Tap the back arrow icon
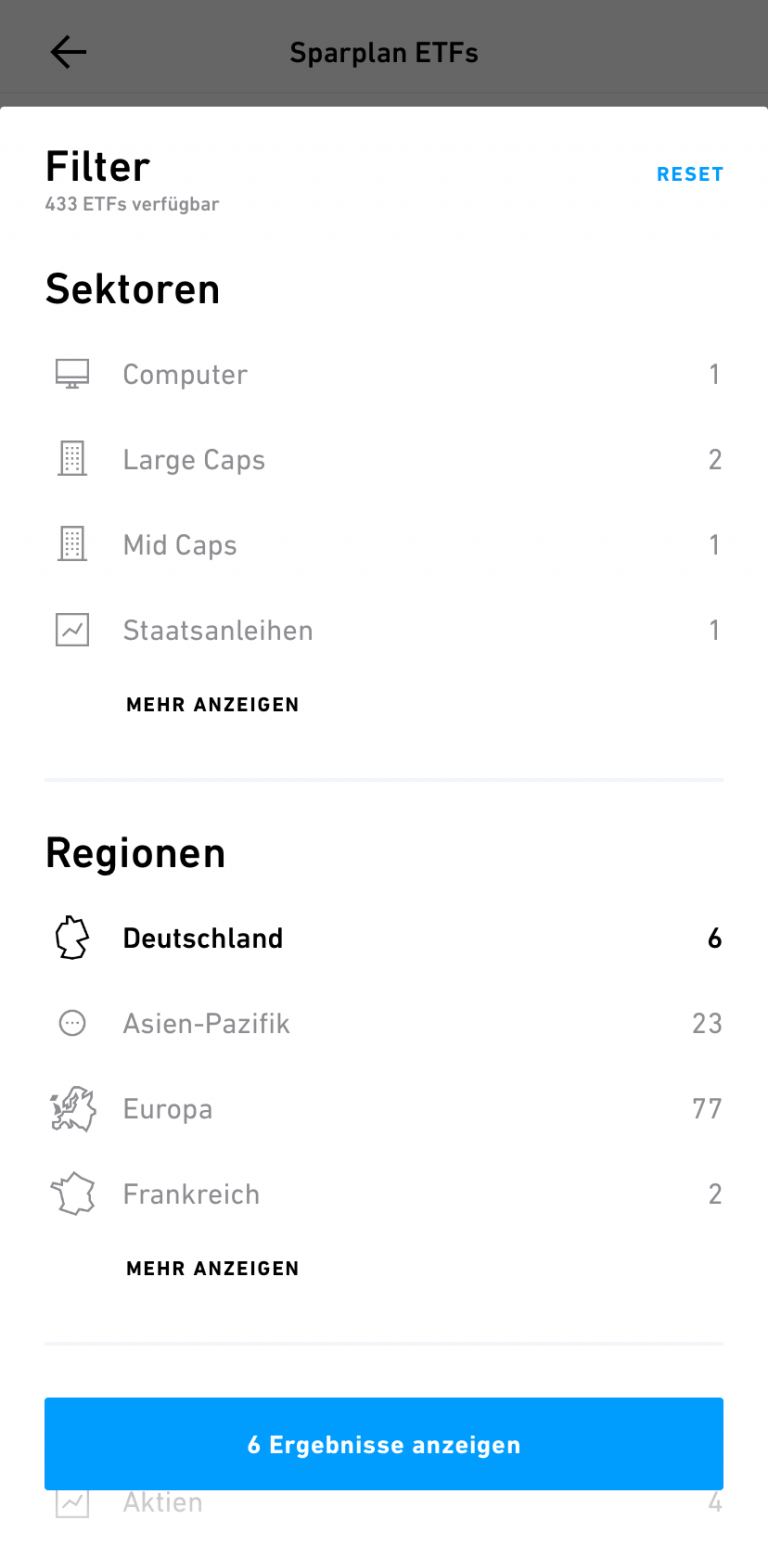Screen dimensions: 768x1558 pos(68,53)
